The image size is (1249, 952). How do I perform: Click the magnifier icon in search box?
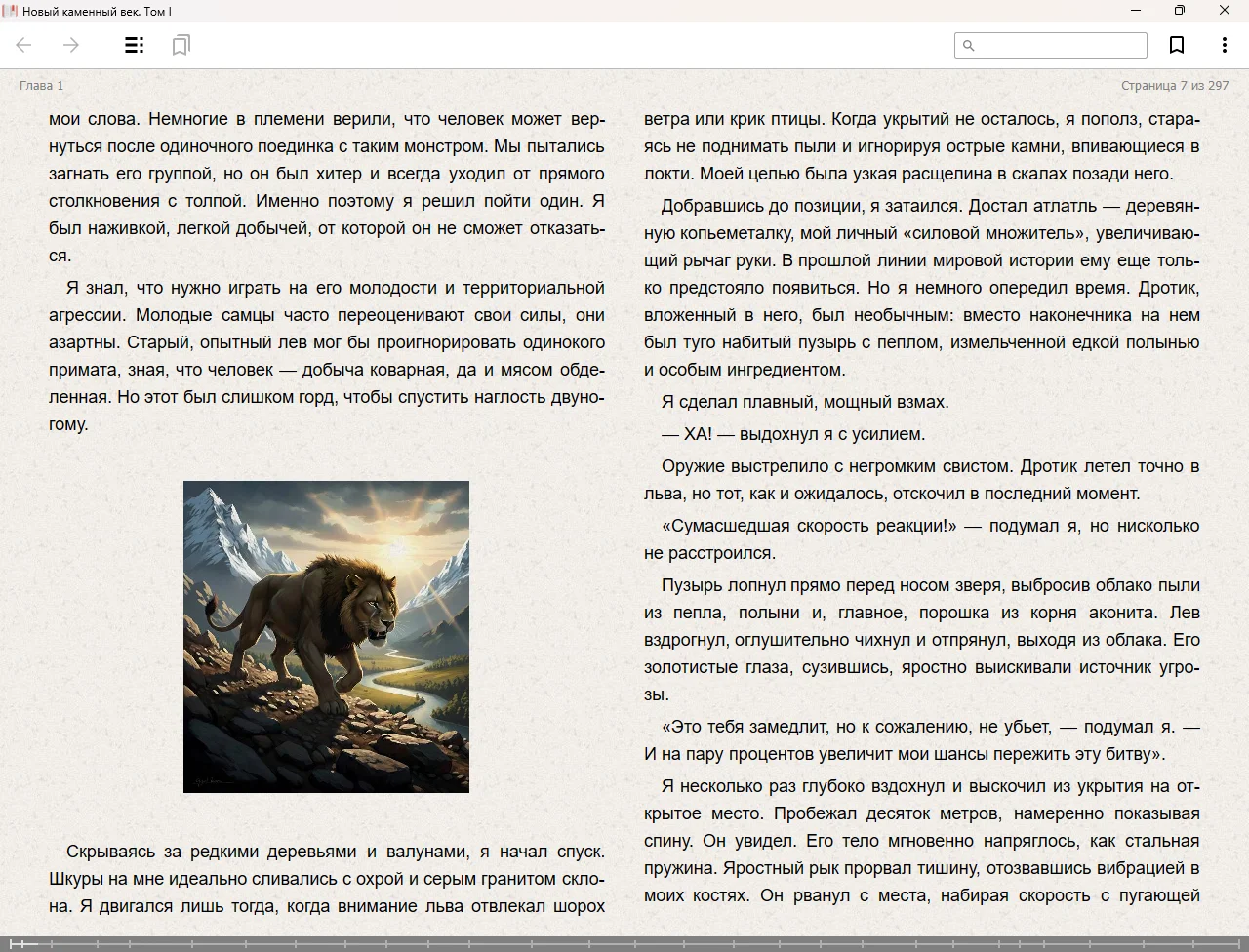(x=969, y=45)
